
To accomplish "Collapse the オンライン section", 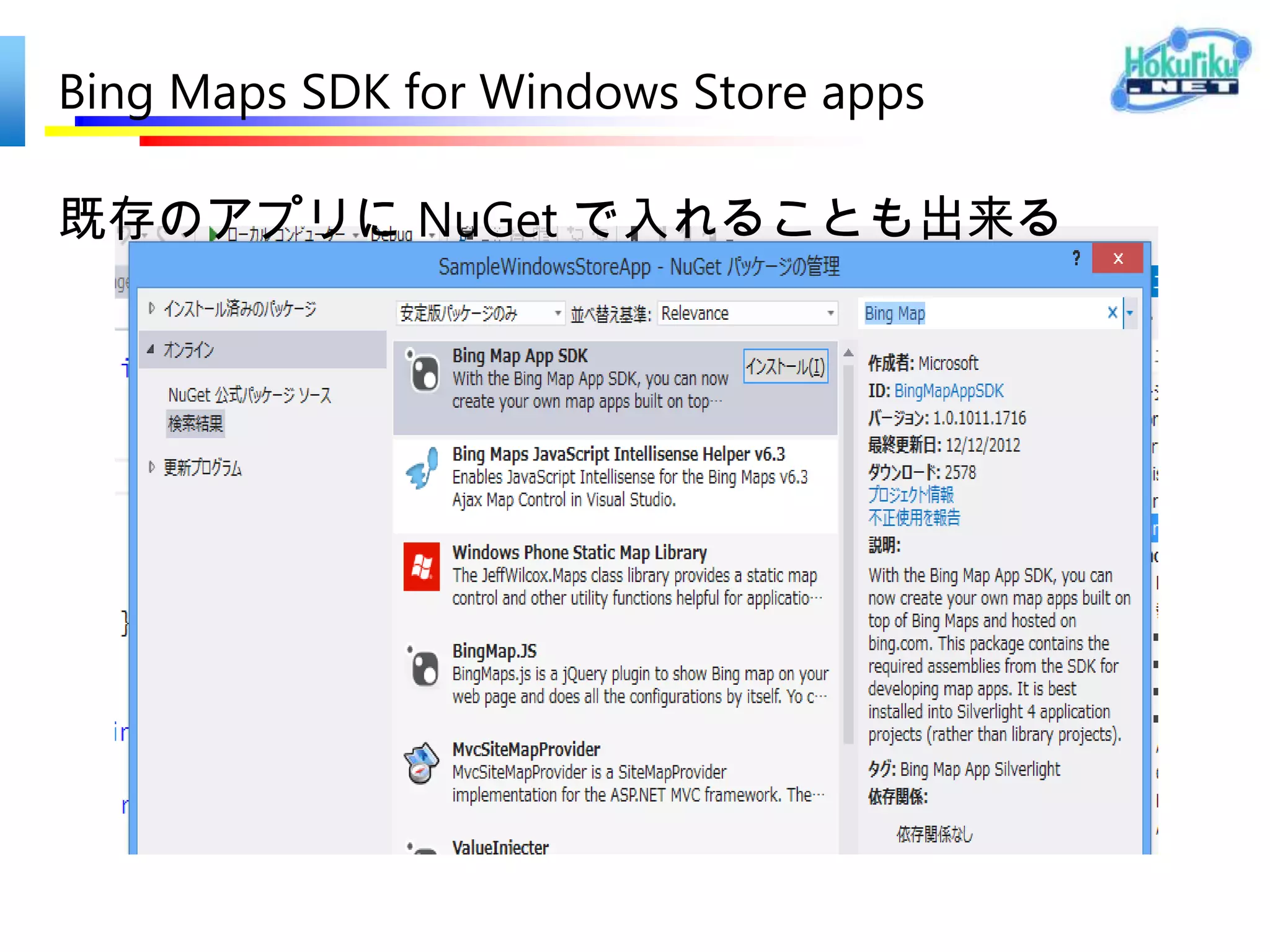I will (x=151, y=350).
